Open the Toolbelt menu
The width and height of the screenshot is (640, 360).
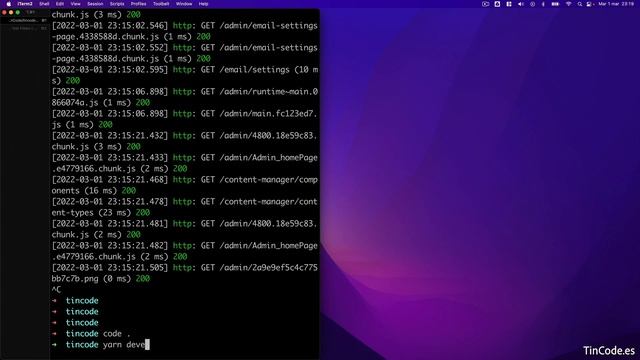click(x=161, y=4)
